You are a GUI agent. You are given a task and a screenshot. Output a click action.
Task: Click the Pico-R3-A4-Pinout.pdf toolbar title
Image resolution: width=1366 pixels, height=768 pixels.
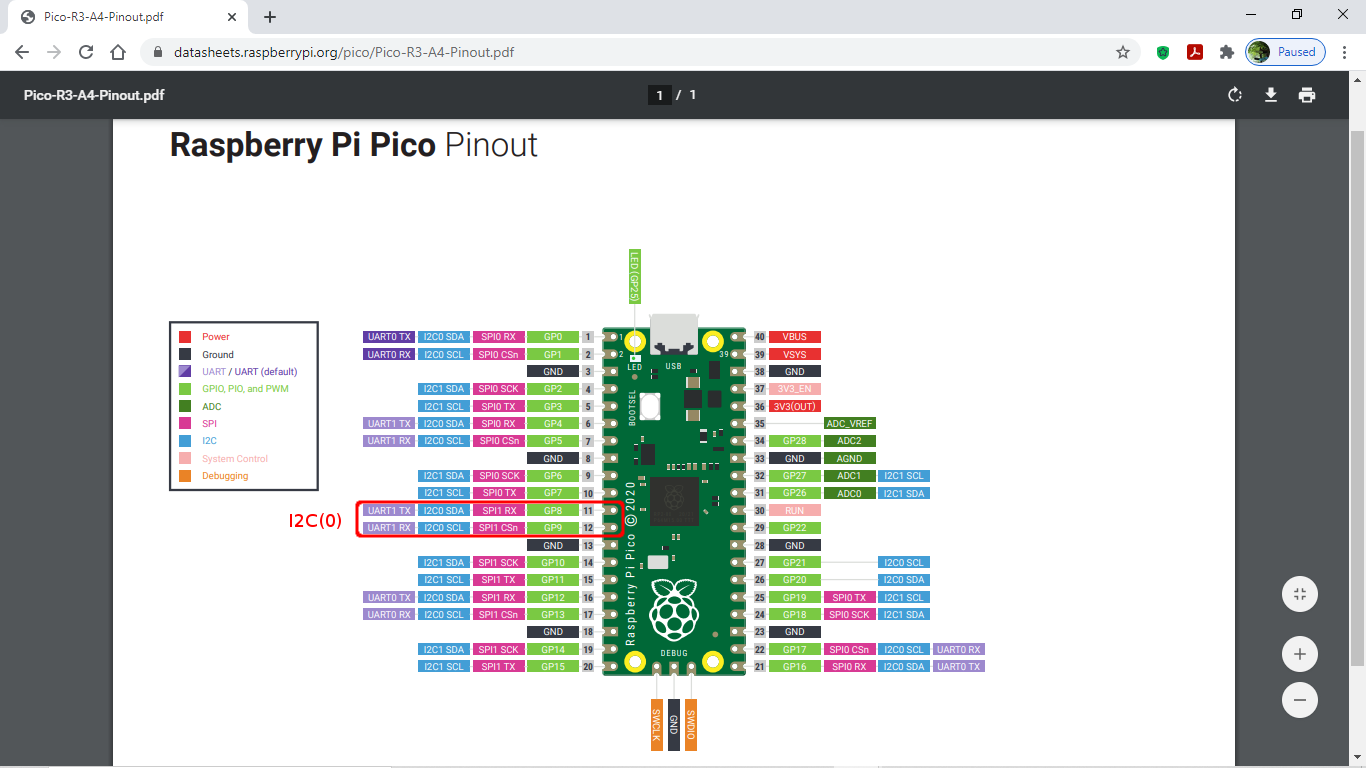click(94, 95)
